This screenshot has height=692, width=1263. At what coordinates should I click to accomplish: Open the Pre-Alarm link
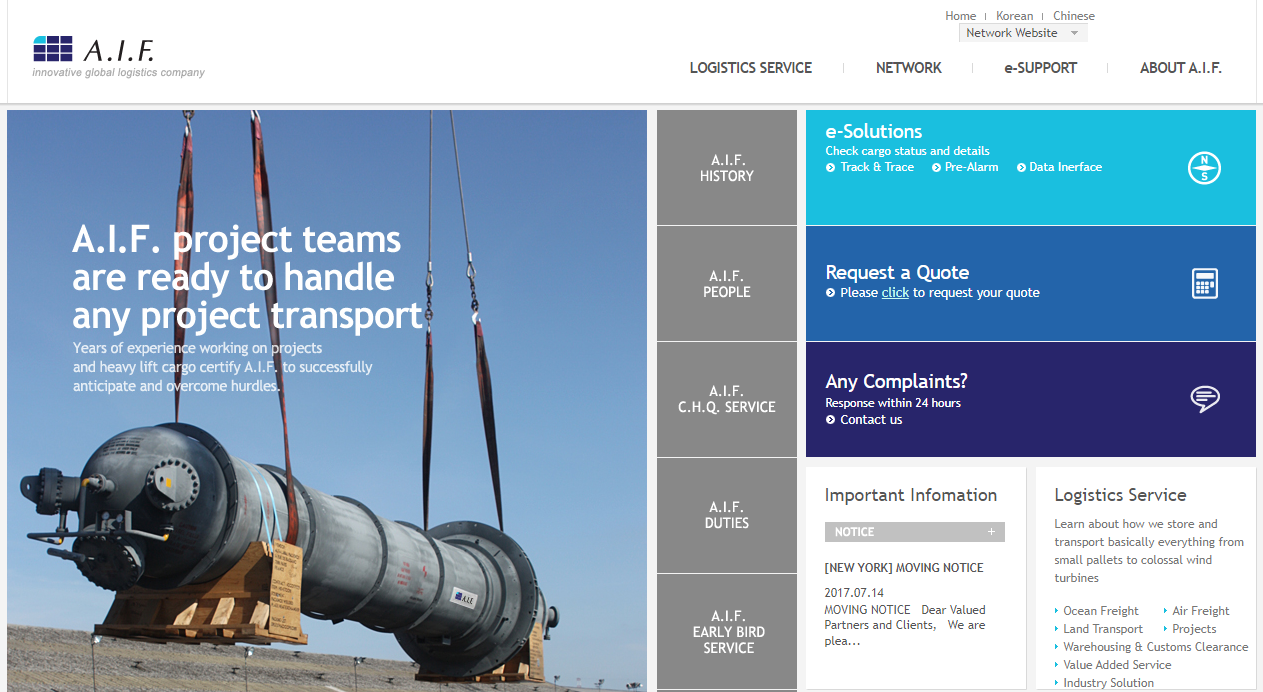970,167
